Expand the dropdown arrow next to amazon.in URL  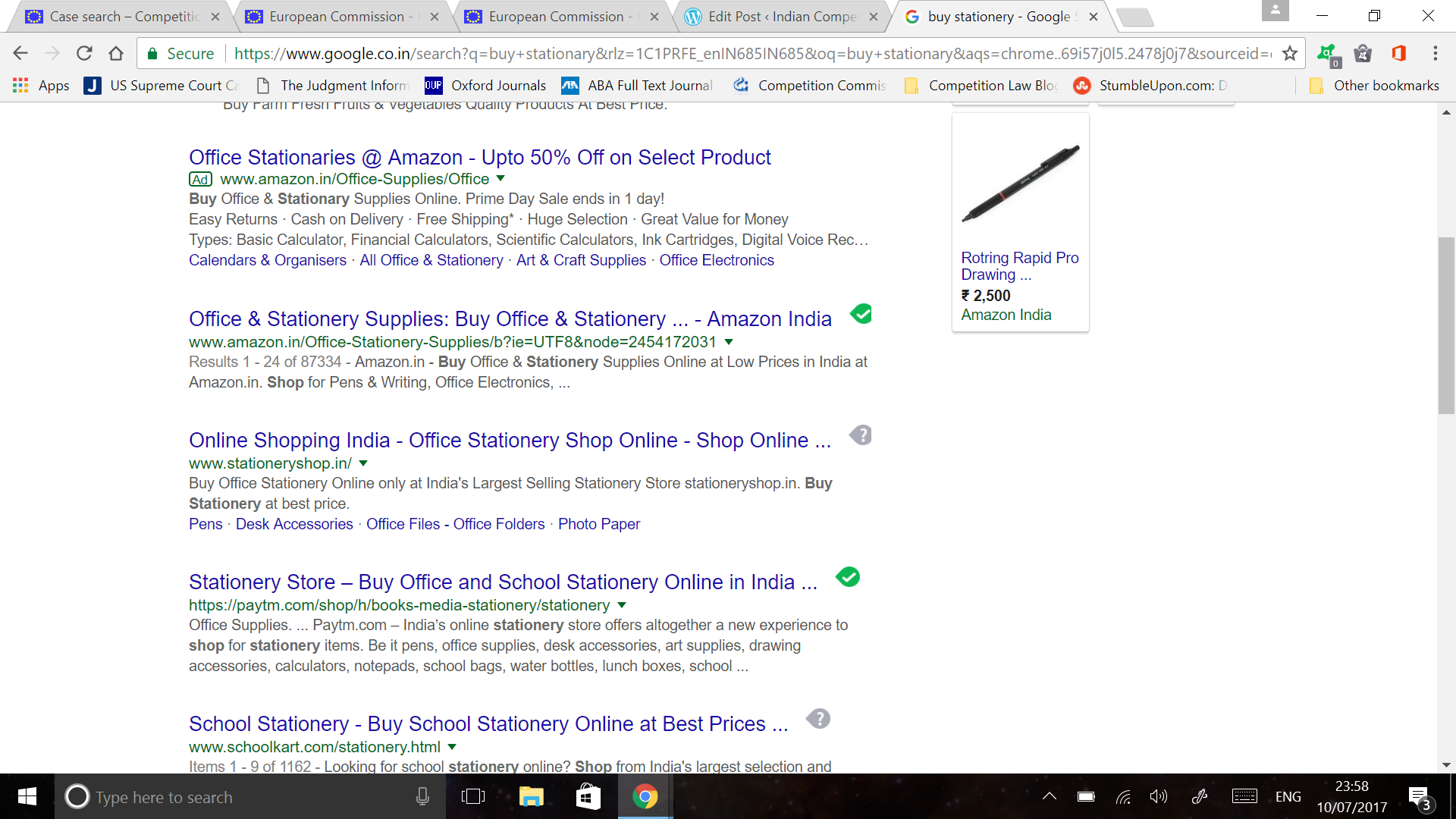point(728,342)
